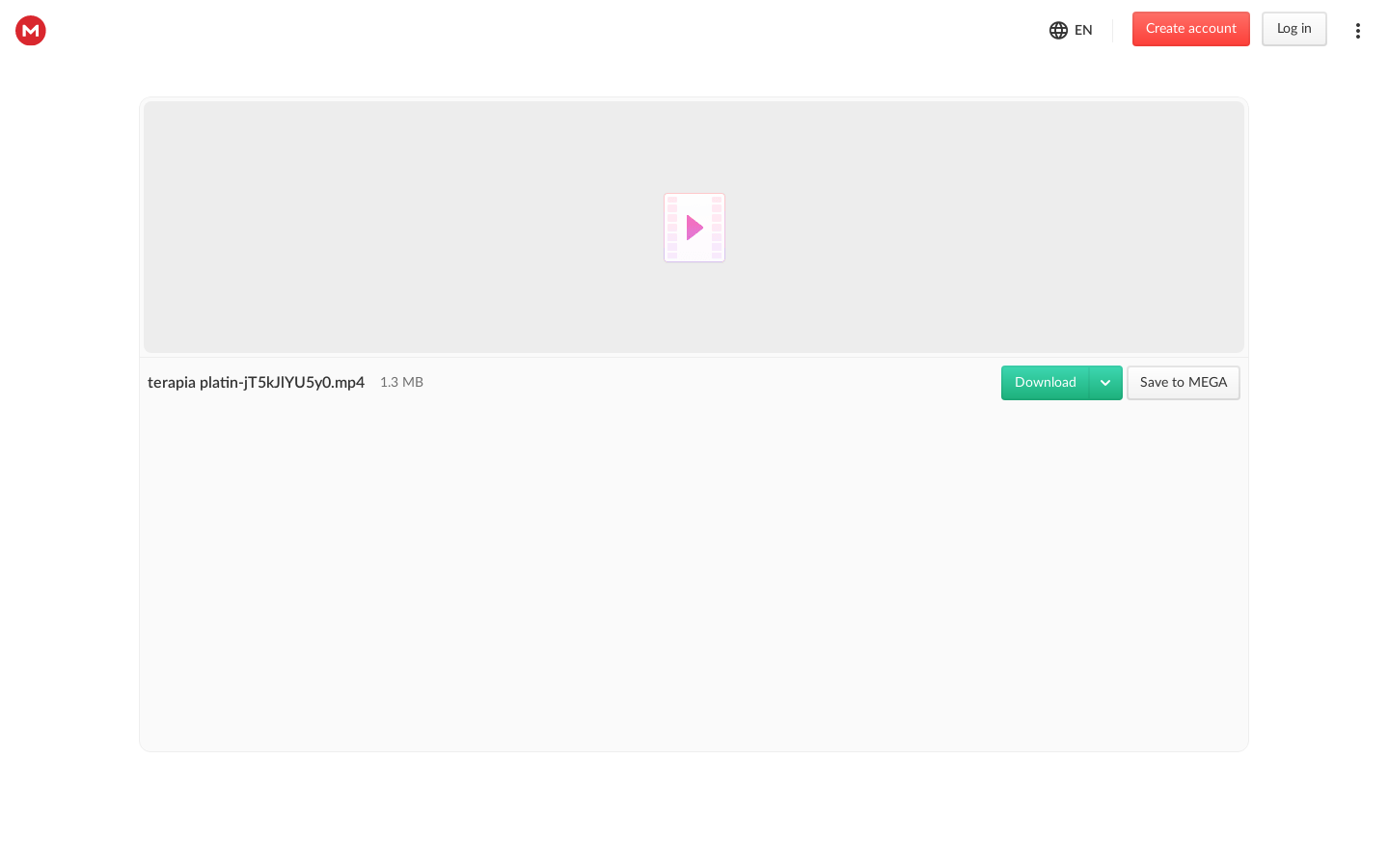Open the three-dot more options menu
1389x868 pixels.
[1357, 31]
